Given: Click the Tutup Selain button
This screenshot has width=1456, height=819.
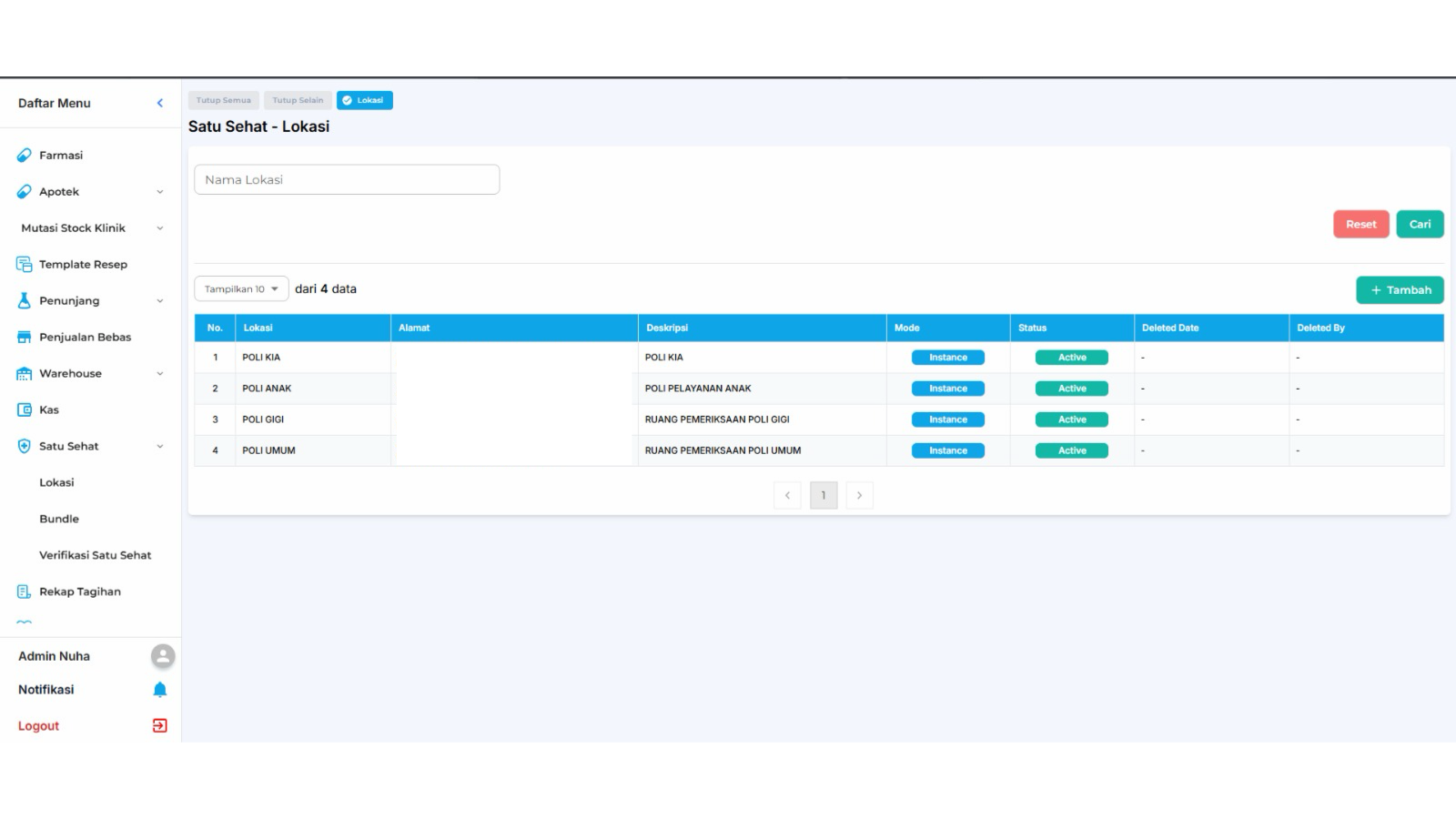Looking at the screenshot, I should click(x=298, y=100).
